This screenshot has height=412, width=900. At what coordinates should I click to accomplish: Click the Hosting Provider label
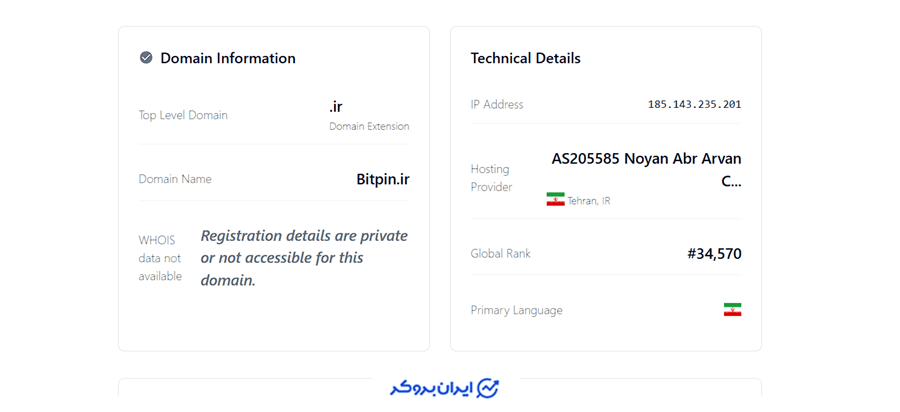pyautogui.click(x=491, y=178)
